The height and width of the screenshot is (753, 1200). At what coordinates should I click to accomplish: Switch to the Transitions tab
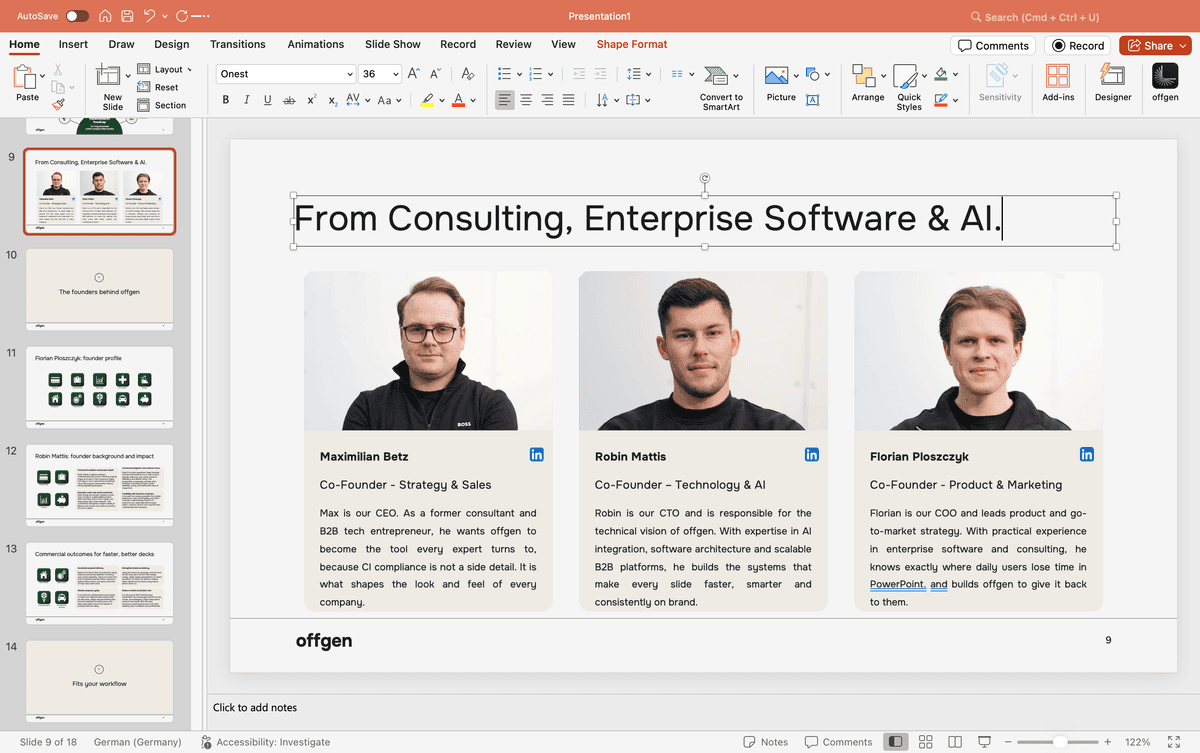click(238, 44)
